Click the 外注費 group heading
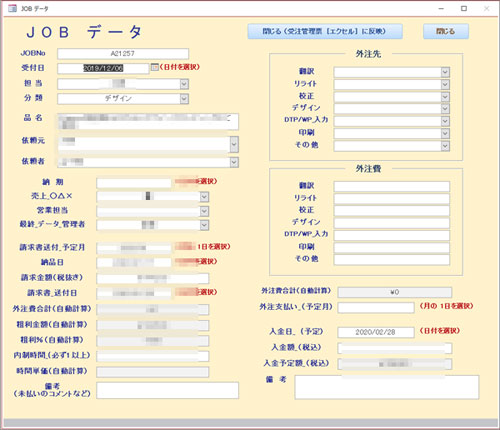Screen dimensions: 500x430 click(368, 169)
